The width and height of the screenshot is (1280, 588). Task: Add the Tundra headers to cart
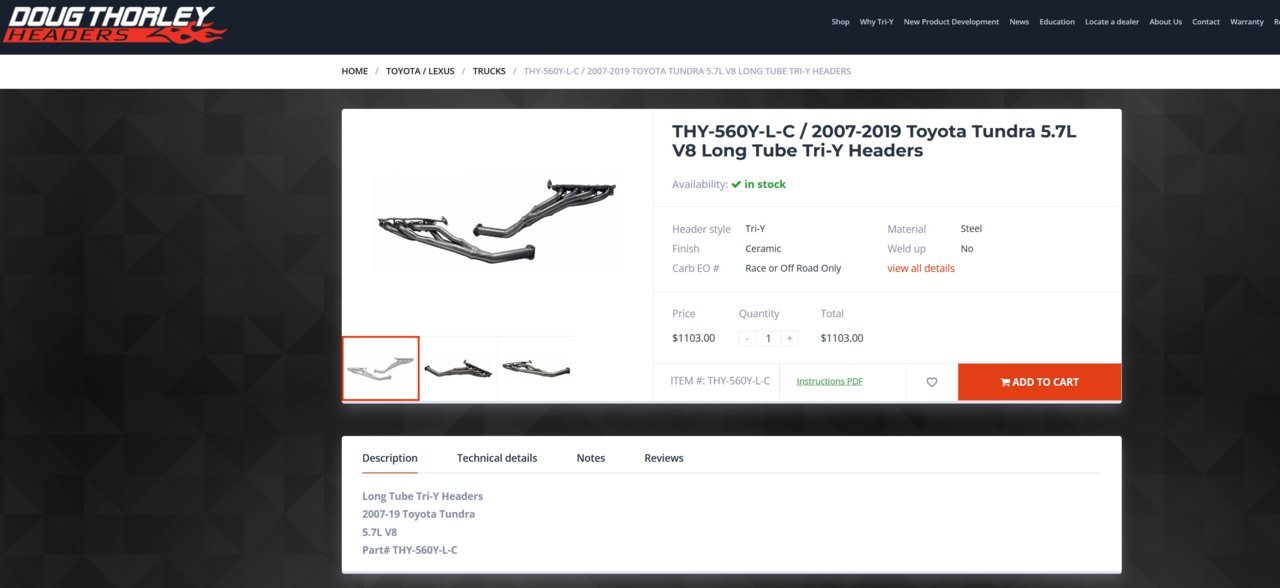point(1039,382)
